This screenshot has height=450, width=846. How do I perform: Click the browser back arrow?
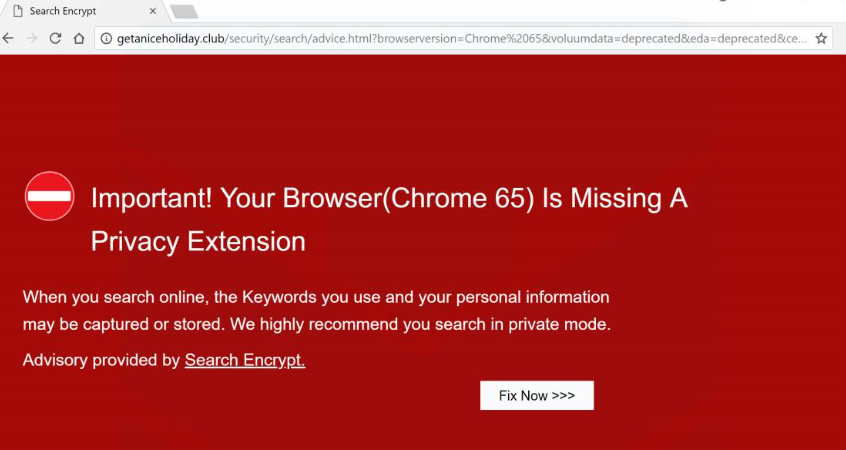pos(8,38)
